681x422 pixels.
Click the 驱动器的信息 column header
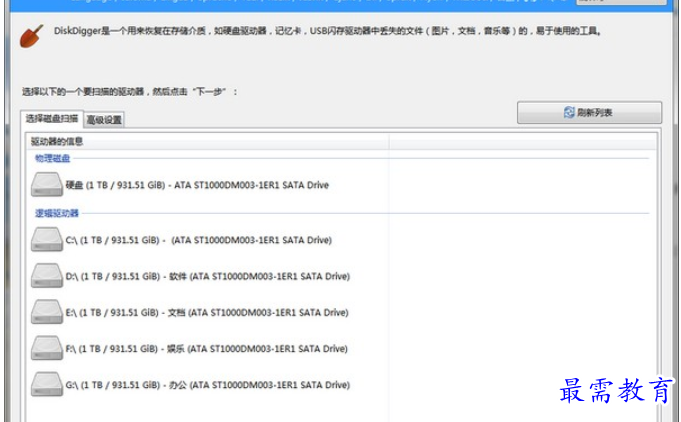pyautogui.click(x=208, y=142)
